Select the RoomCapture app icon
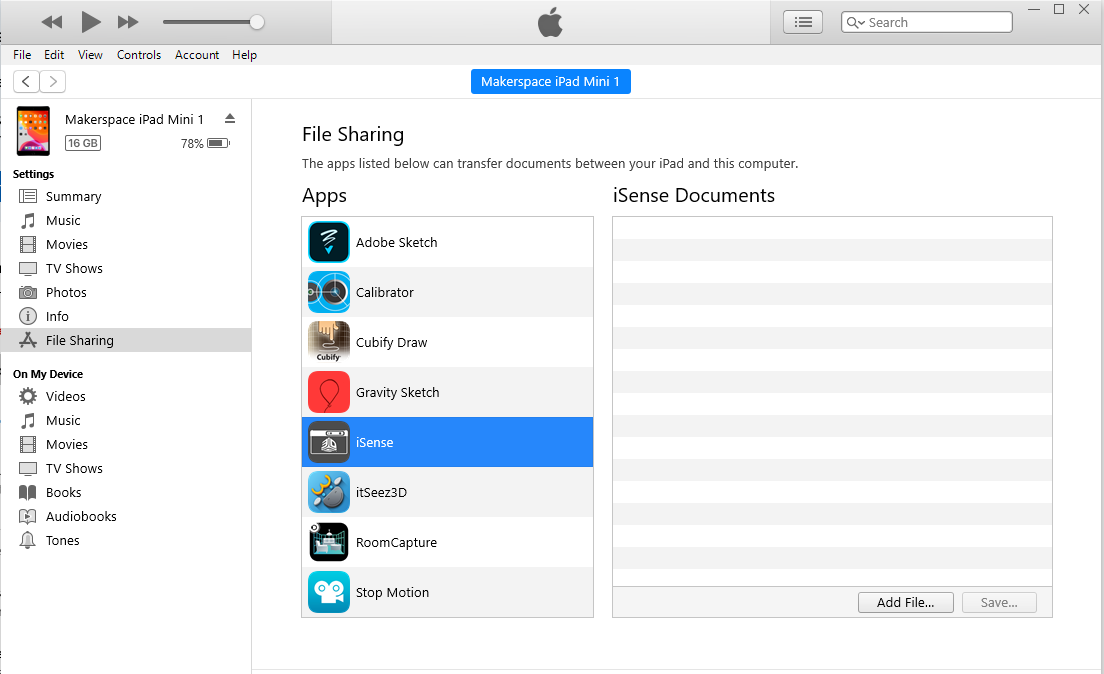1104x674 pixels. 328,542
